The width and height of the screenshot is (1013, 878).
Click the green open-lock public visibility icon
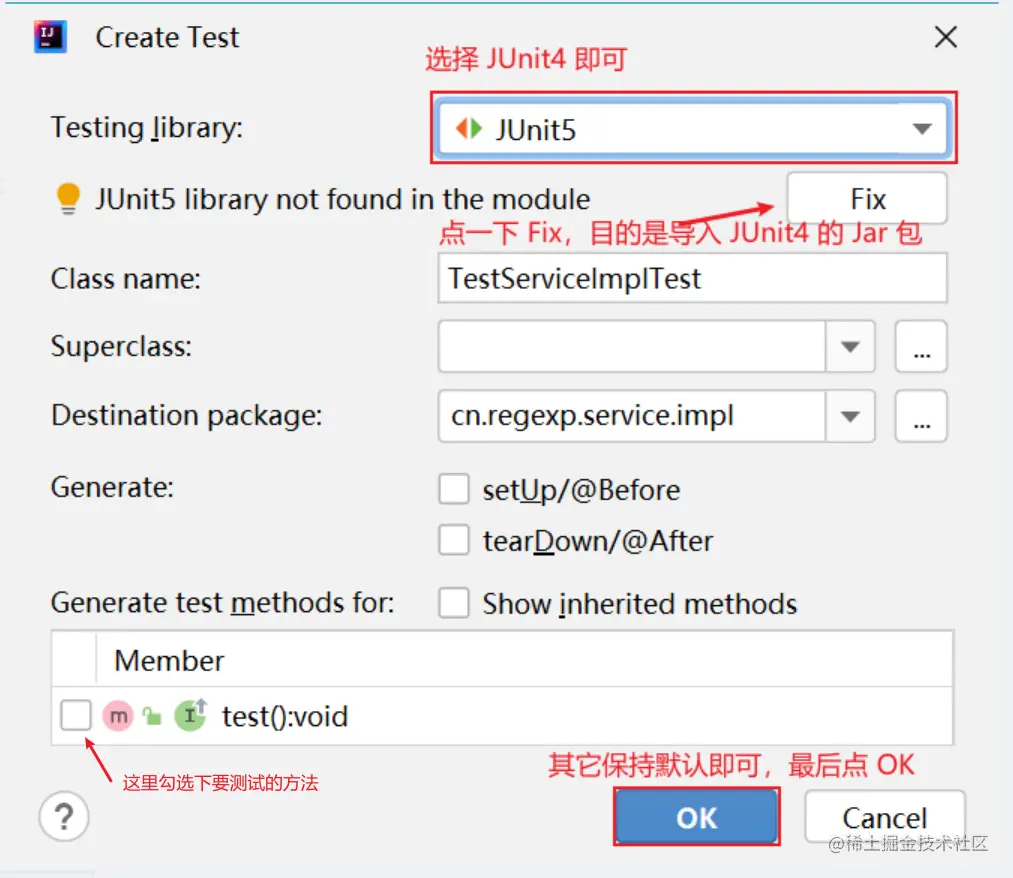(x=152, y=715)
